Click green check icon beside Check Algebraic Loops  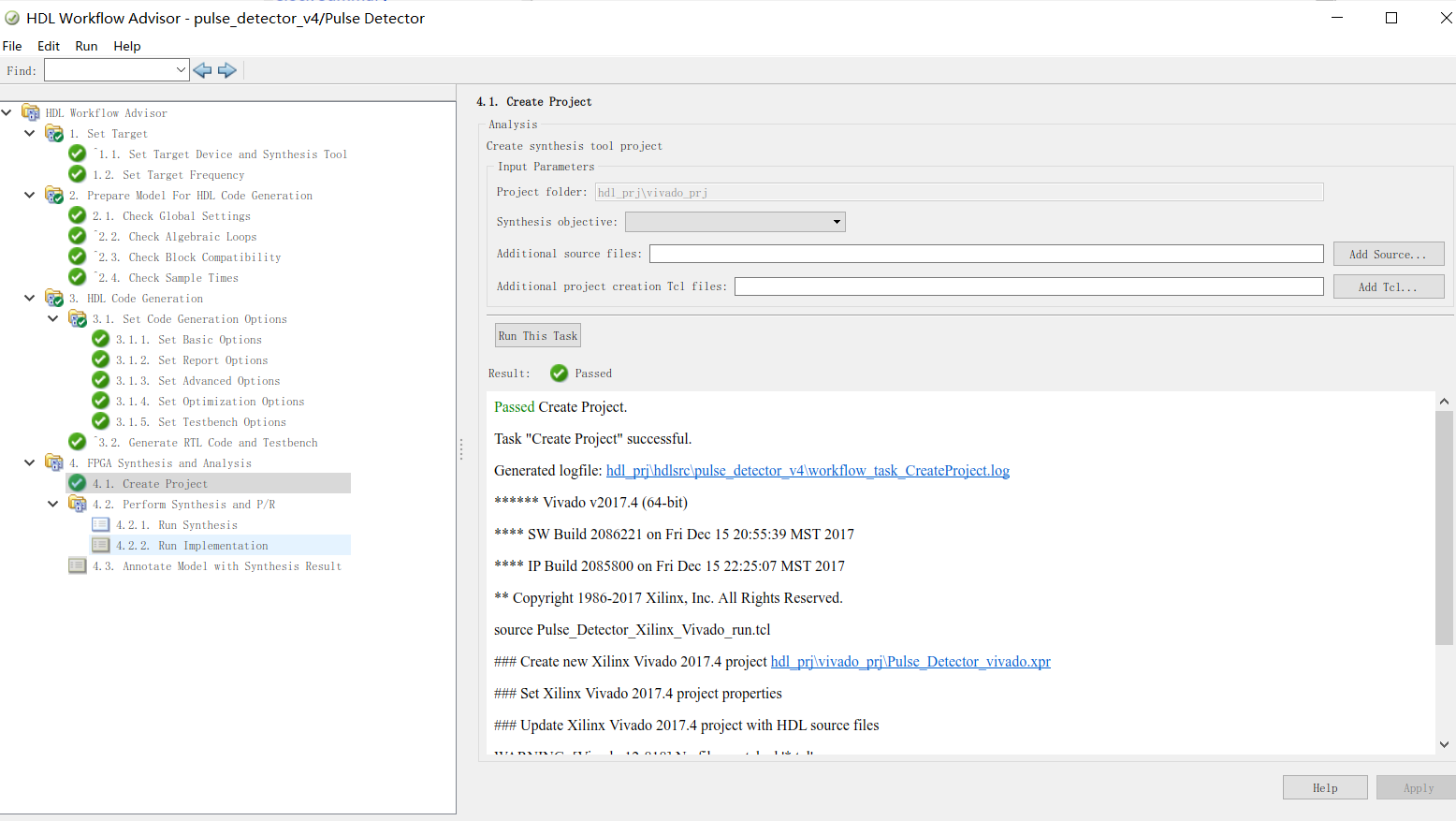click(x=78, y=236)
